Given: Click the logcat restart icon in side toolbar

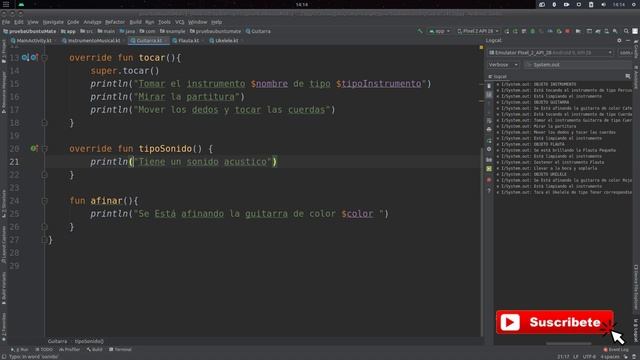Looking at the screenshot, I should [x=489, y=140].
